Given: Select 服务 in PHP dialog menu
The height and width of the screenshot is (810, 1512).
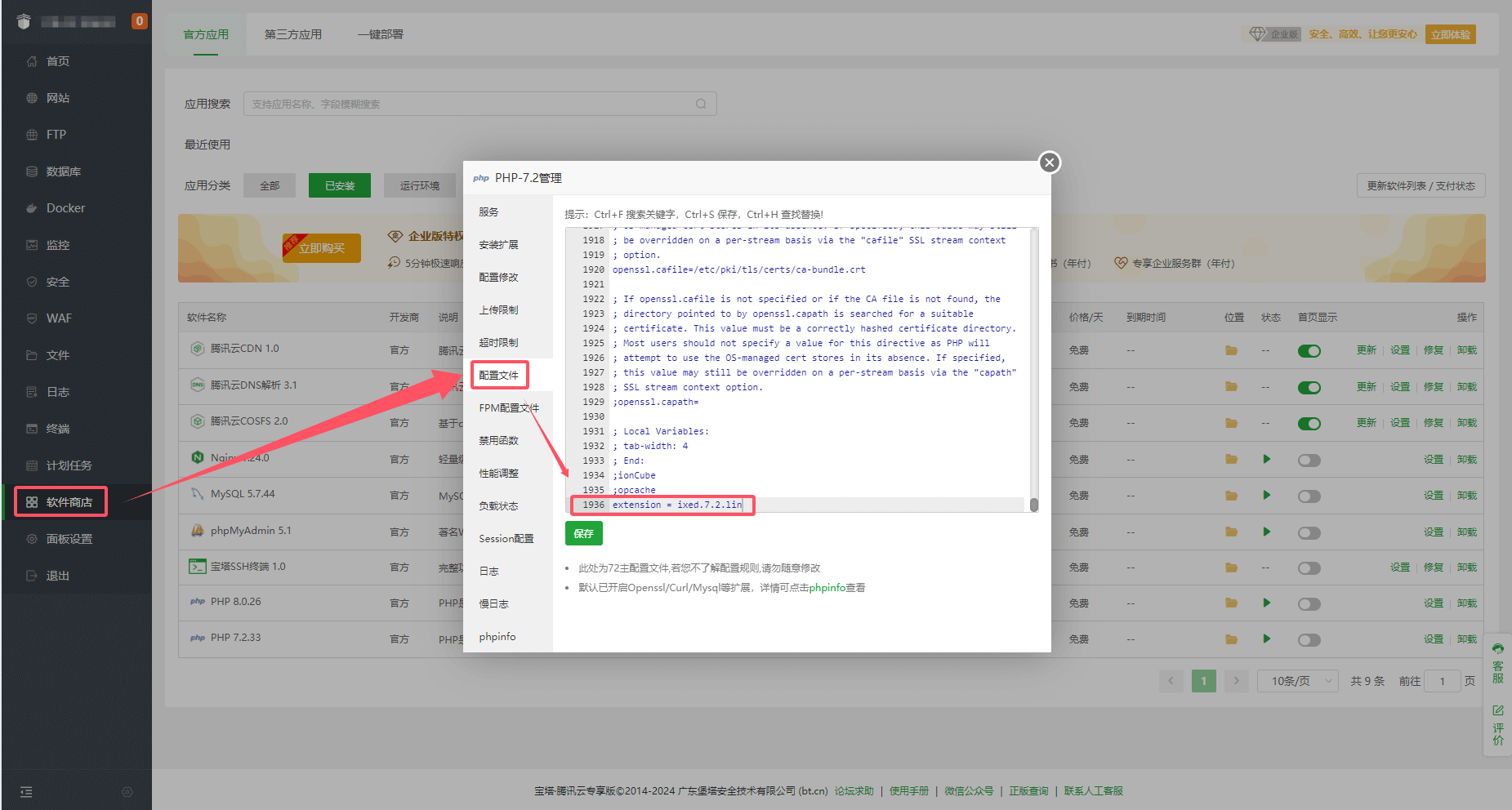Looking at the screenshot, I should pyautogui.click(x=488, y=211).
